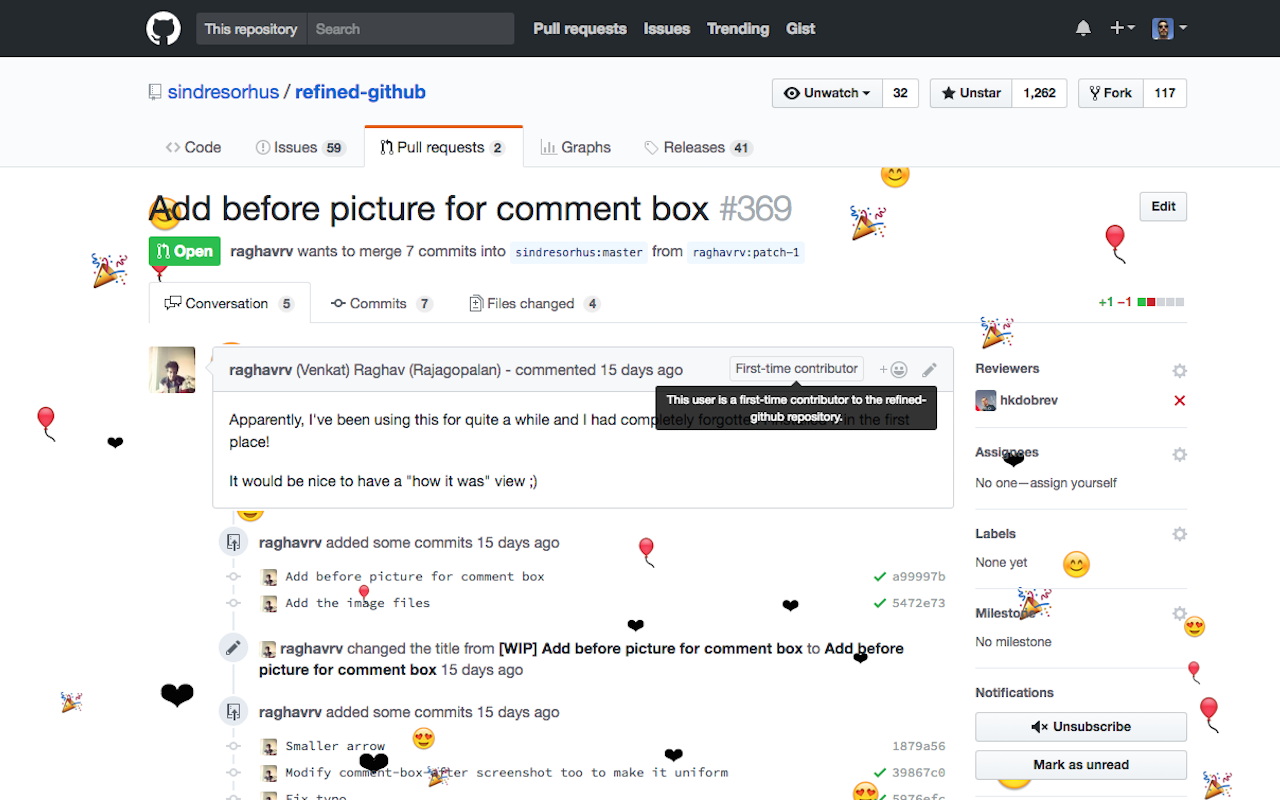This screenshot has height=800, width=1280.
Task: Open Pull requests in the top navigation bar
Action: 580,28
